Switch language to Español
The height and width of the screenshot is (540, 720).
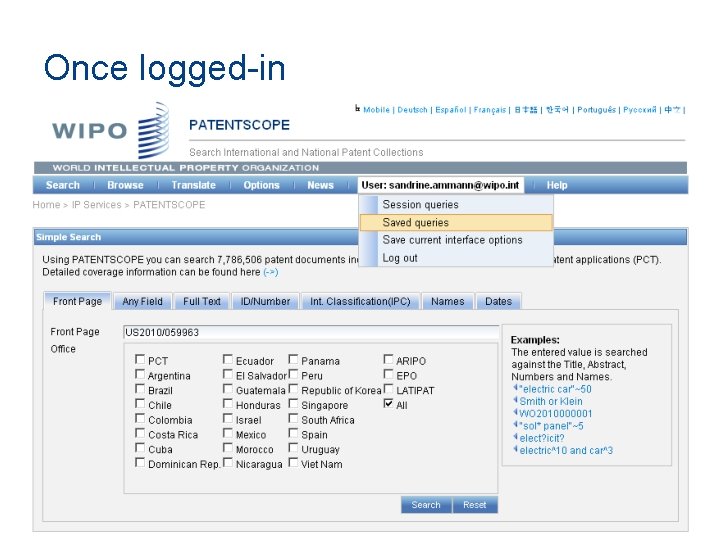click(x=450, y=110)
